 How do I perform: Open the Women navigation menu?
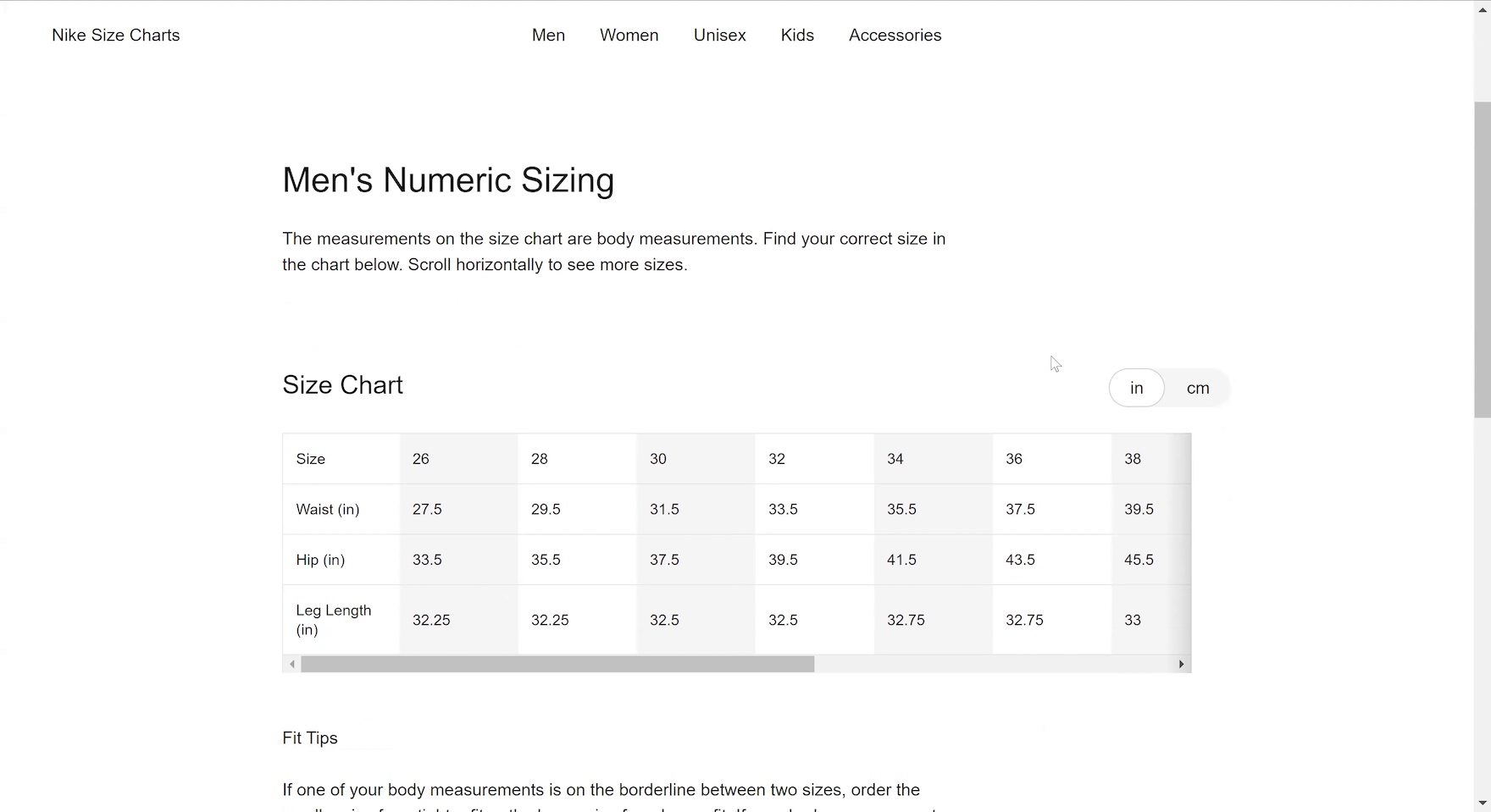coord(629,35)
